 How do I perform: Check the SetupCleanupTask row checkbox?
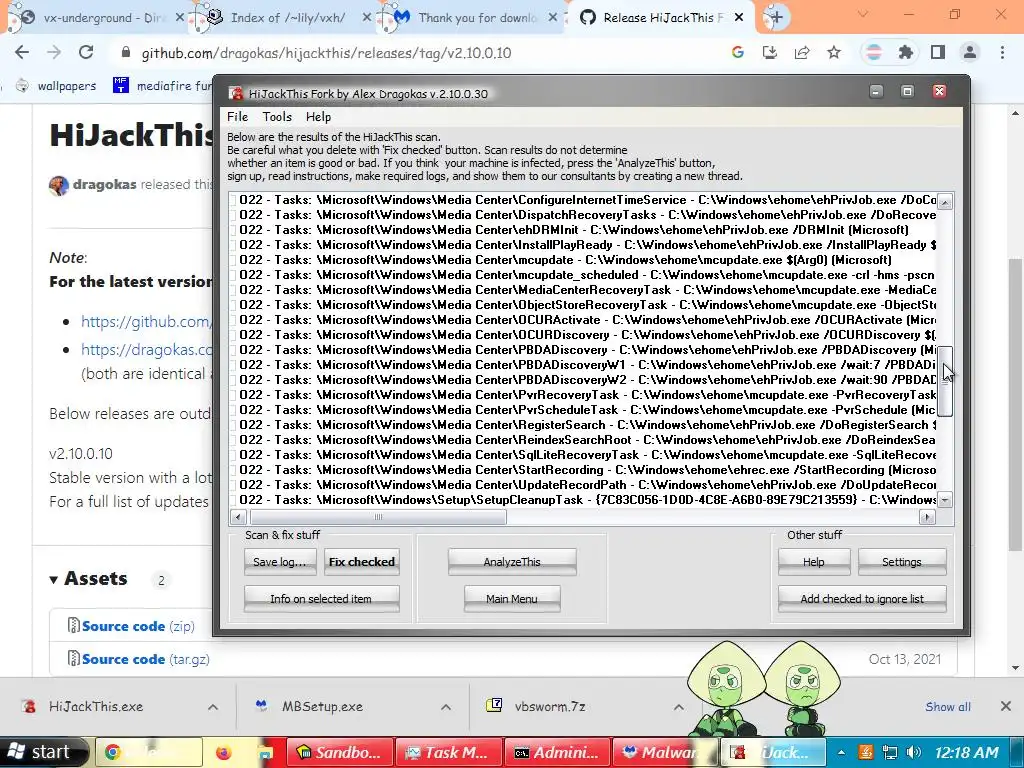[233, 500]
